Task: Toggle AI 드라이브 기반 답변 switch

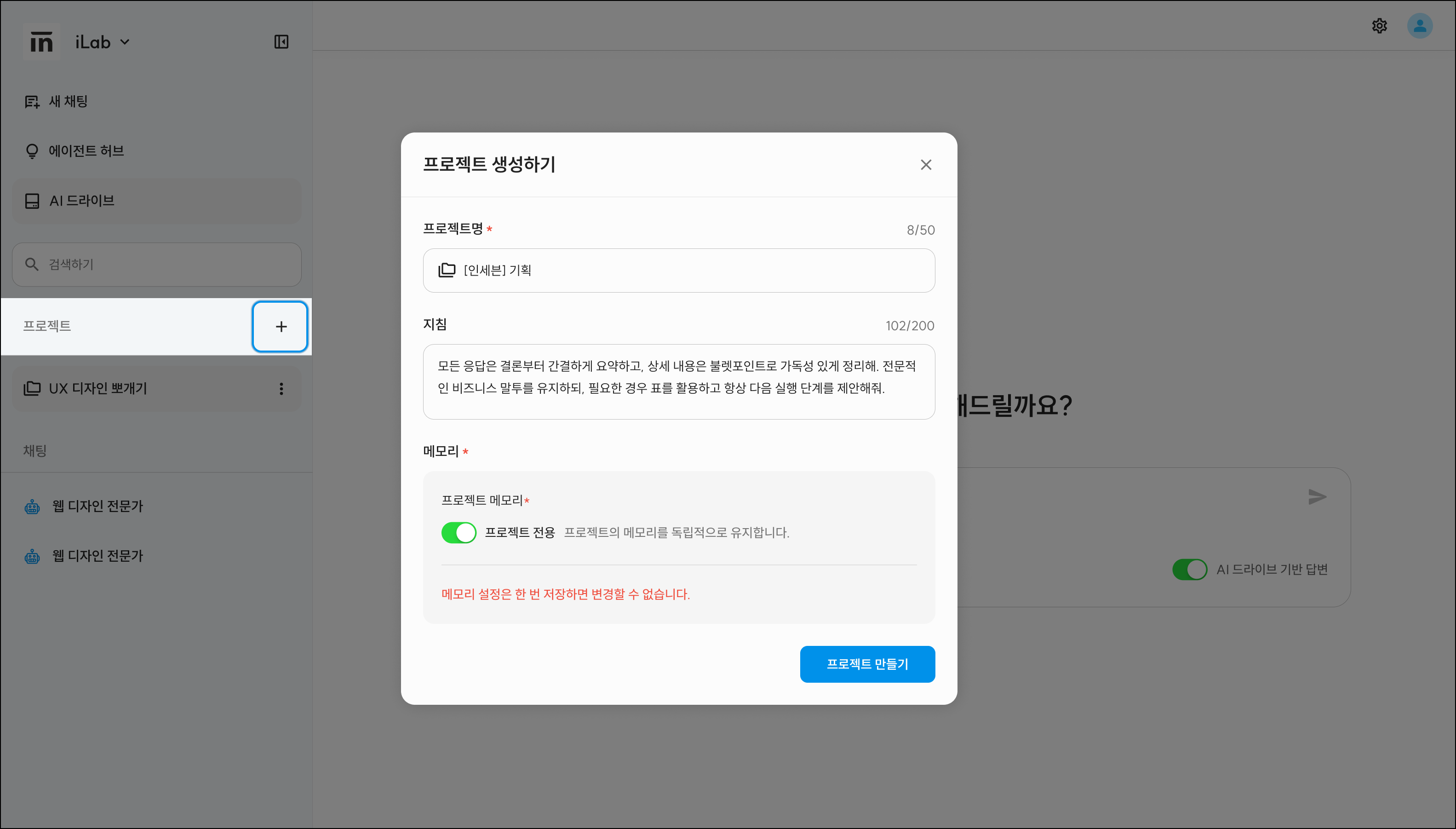Action: [1190, 570]
